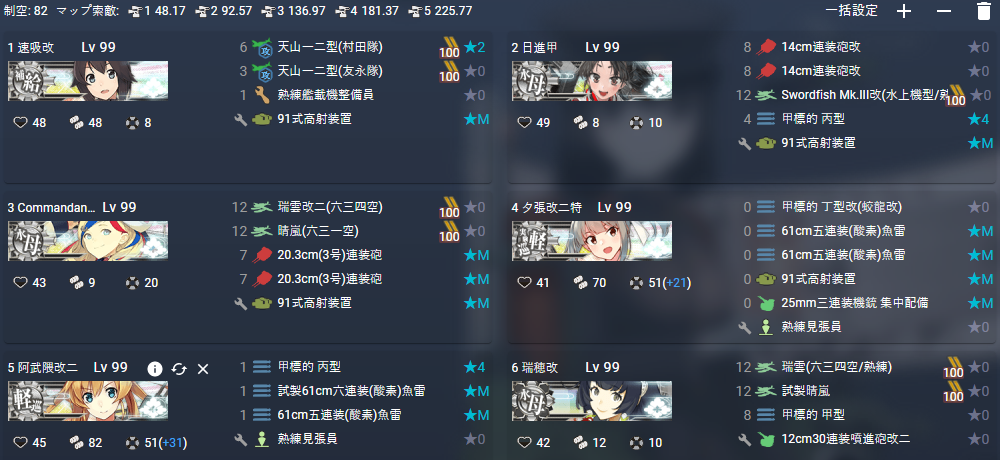The image size is (1000, 460).
Task: Click ★0 improvement for 熟練見張員 on 夕張改二特
Action: pyautogui.click(x=979, y=327)
